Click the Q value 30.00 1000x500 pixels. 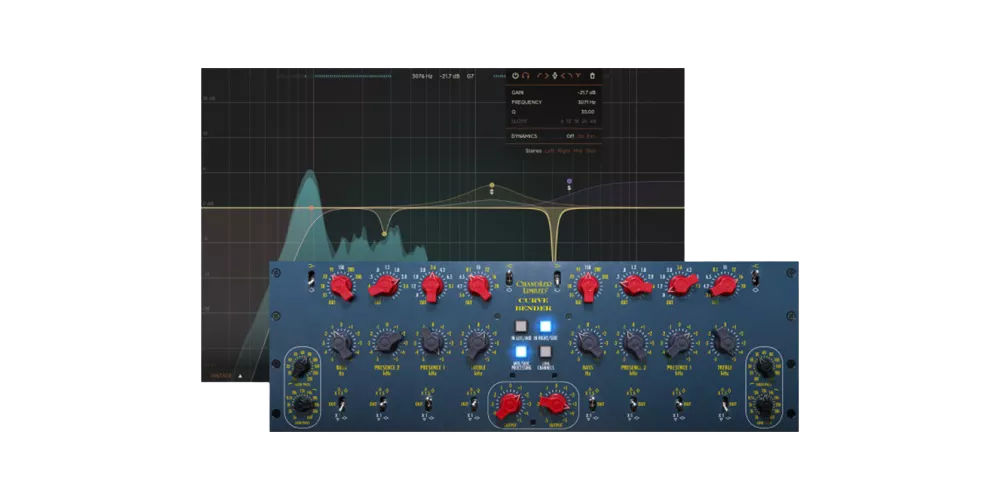tap(587, 112)
